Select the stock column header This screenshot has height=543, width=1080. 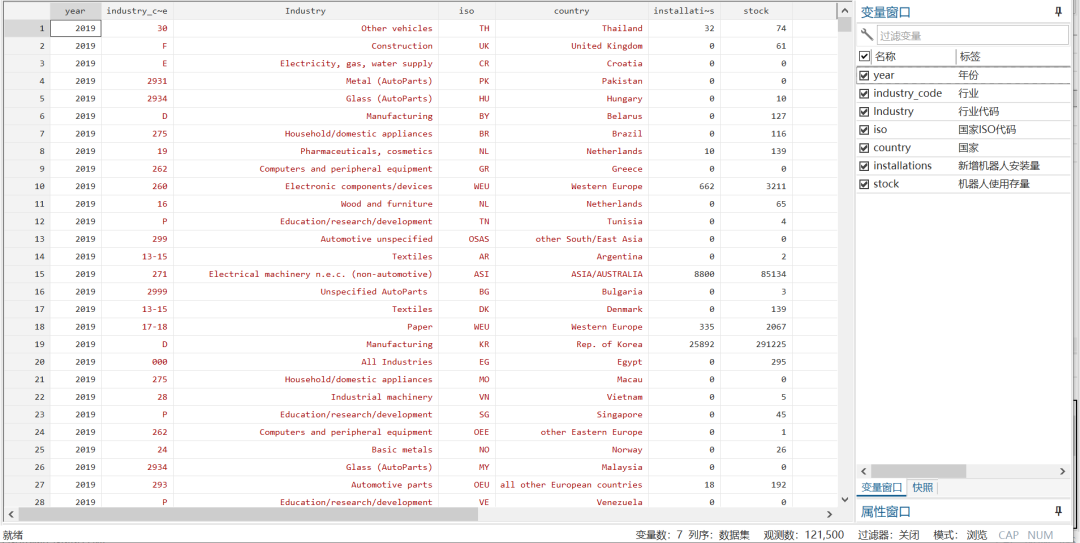756,11
